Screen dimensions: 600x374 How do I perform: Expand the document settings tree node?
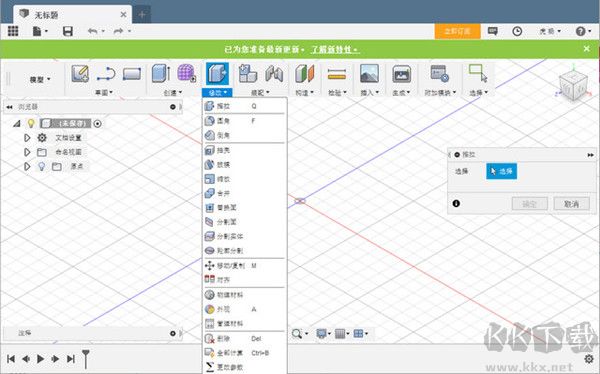[x=27, y=138]
